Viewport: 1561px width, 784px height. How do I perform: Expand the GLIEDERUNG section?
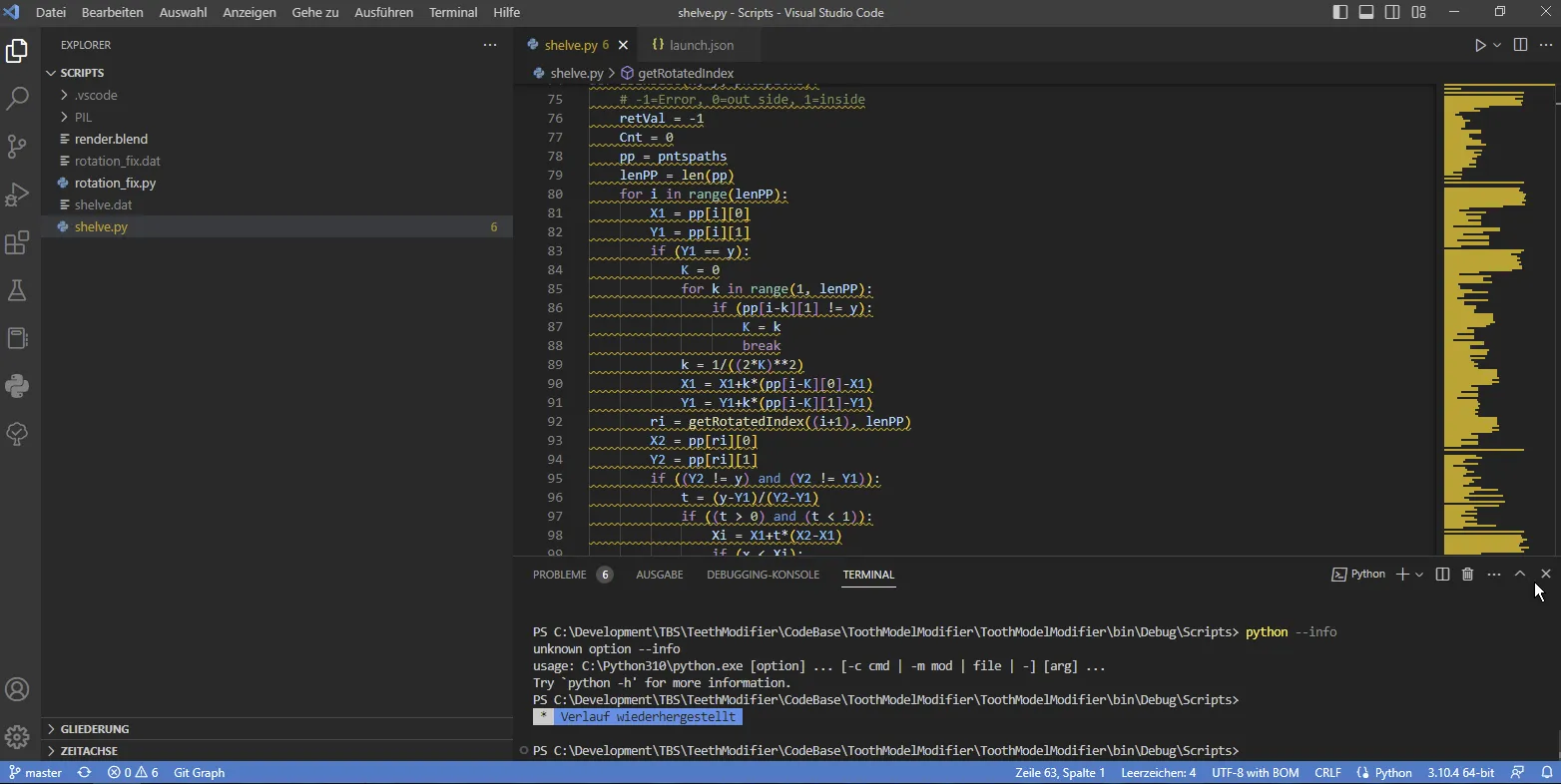277,729
